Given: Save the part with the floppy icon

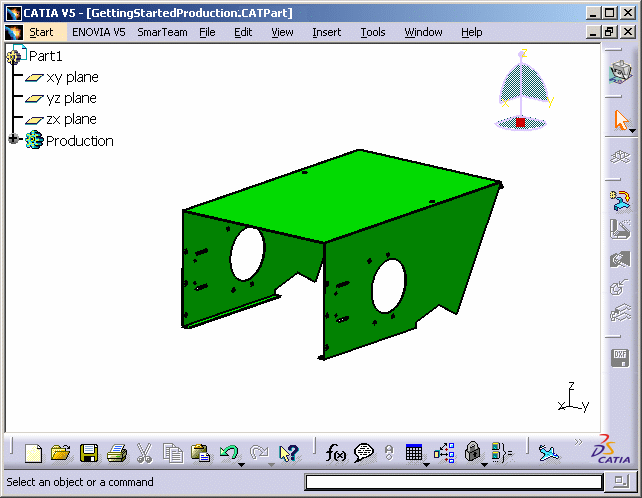Looking at the screenshot, I should click(89, 453).
